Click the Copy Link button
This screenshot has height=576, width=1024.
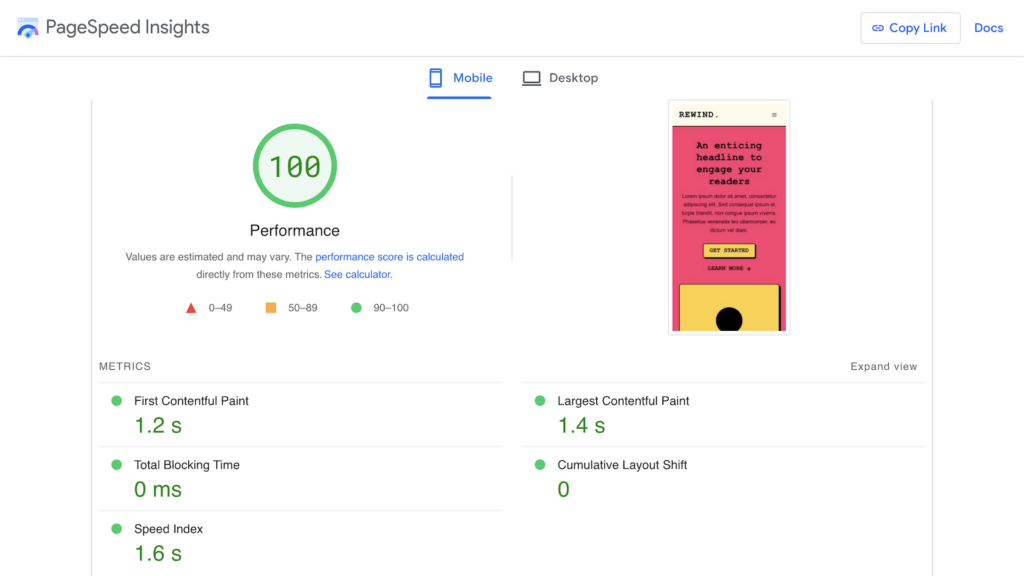coord(910,28)
